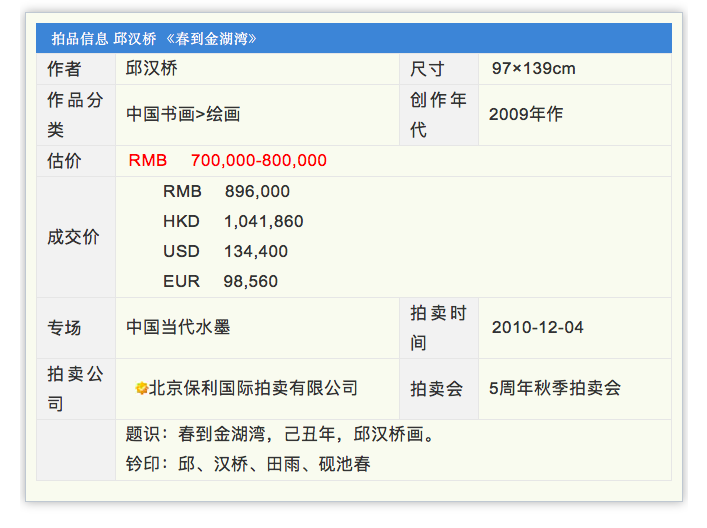Click the gold badge icon beside 北京保利国际拍卖有限公司
This screenshot has width=707, height=528.
(141, 388)
